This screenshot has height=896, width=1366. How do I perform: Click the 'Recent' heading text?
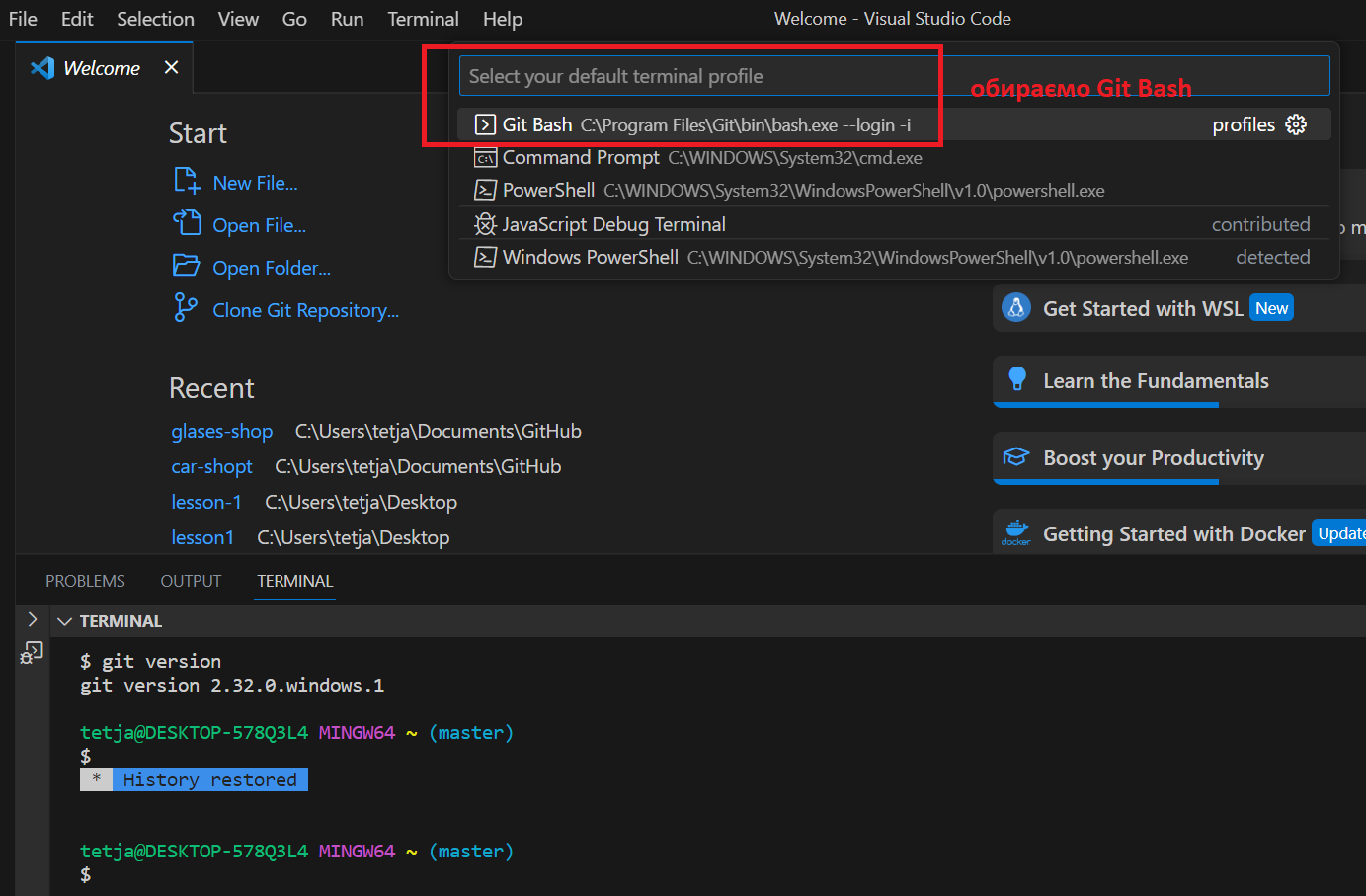tap(211, 388)
